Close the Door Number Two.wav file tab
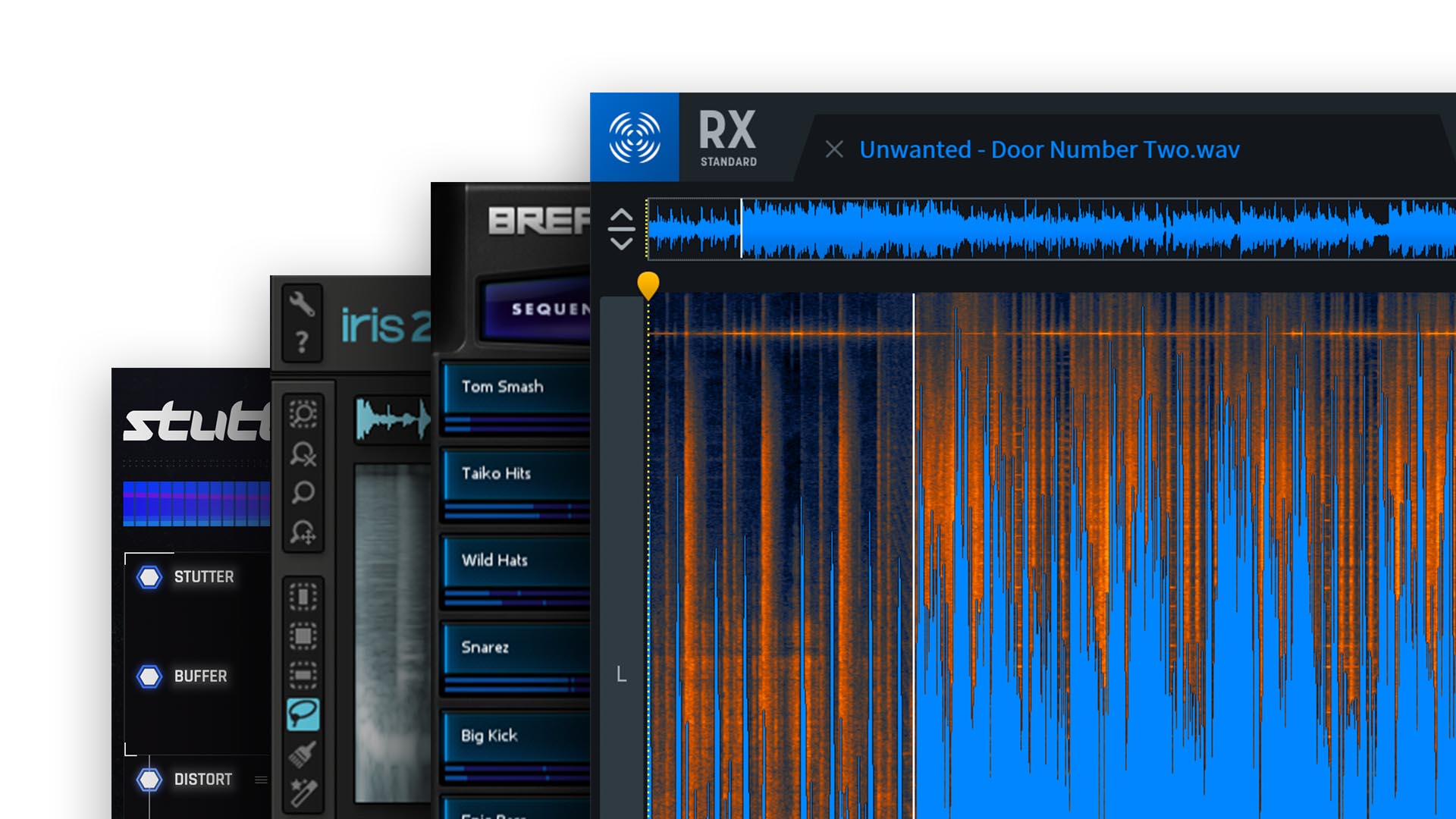 834,149
